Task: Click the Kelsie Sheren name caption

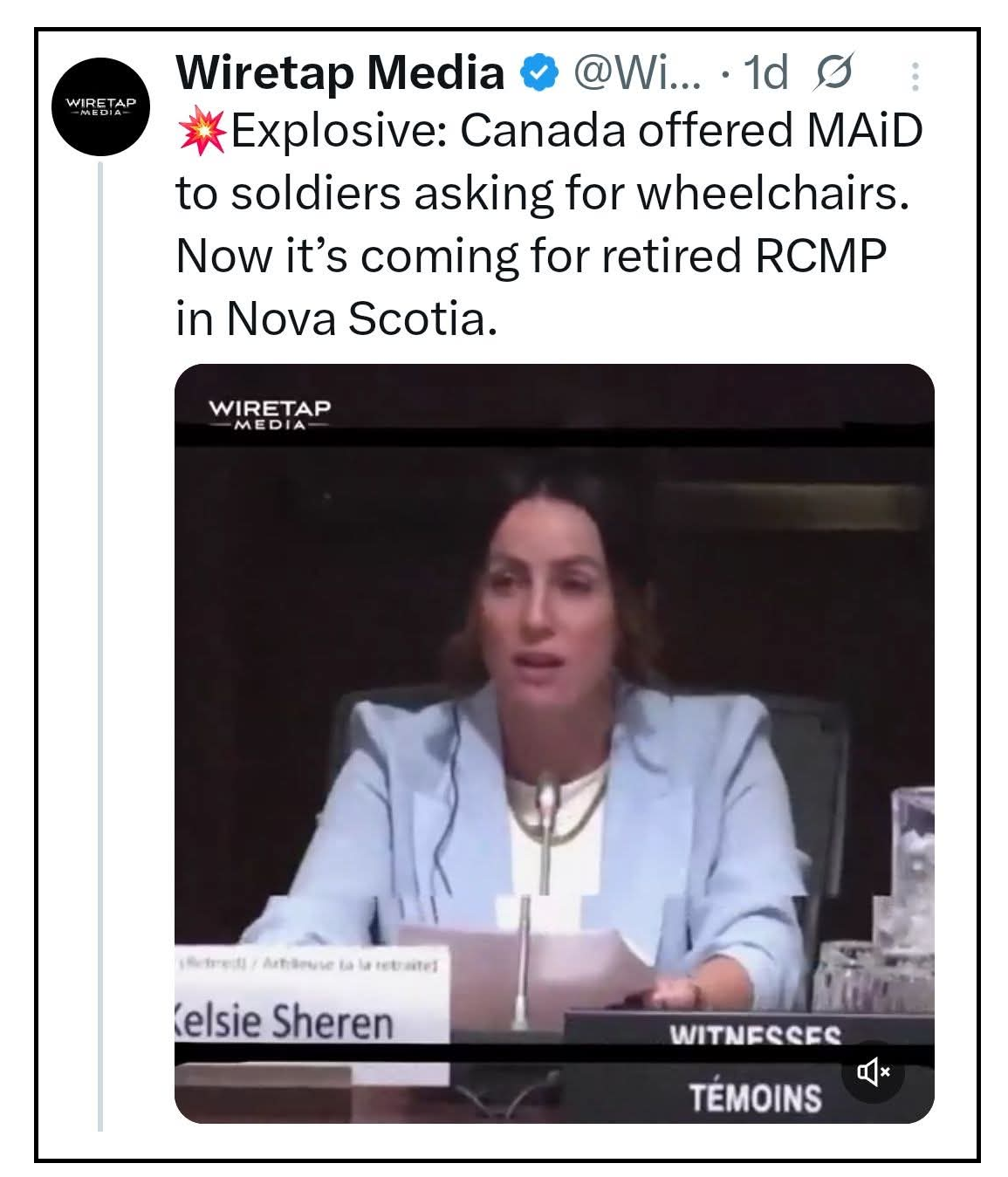Action: coord(285,1020)
